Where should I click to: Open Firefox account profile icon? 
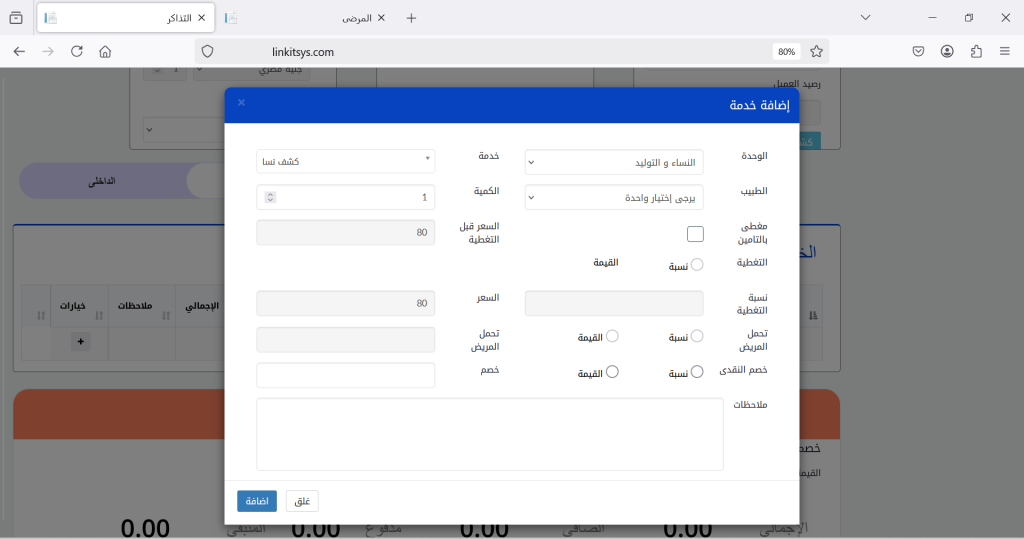point(947,51)
